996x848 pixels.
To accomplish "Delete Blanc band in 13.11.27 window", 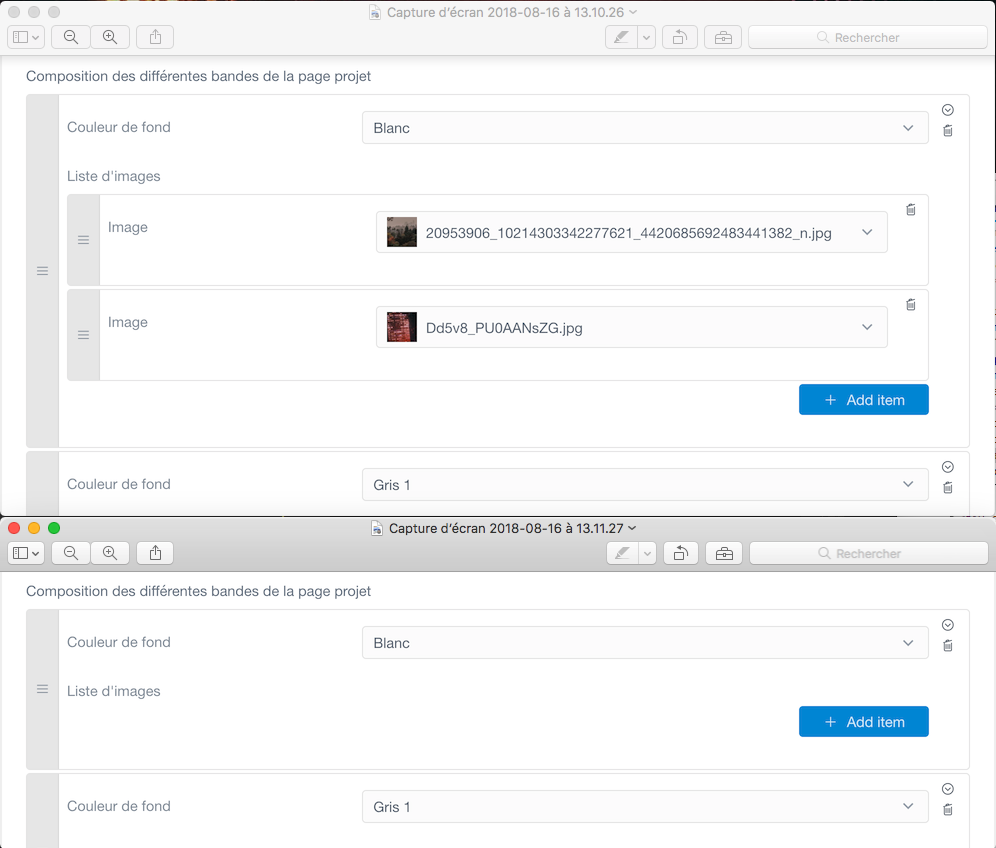I will (x=948, y=646).
